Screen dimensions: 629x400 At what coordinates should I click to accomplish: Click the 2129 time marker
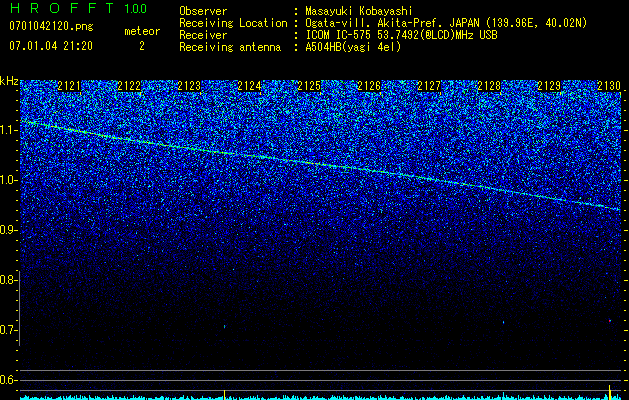[x=549, y=86]
